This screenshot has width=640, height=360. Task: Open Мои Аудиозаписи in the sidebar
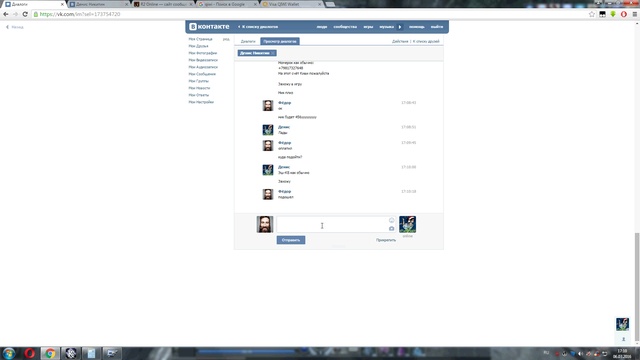(x=203, y=67)
